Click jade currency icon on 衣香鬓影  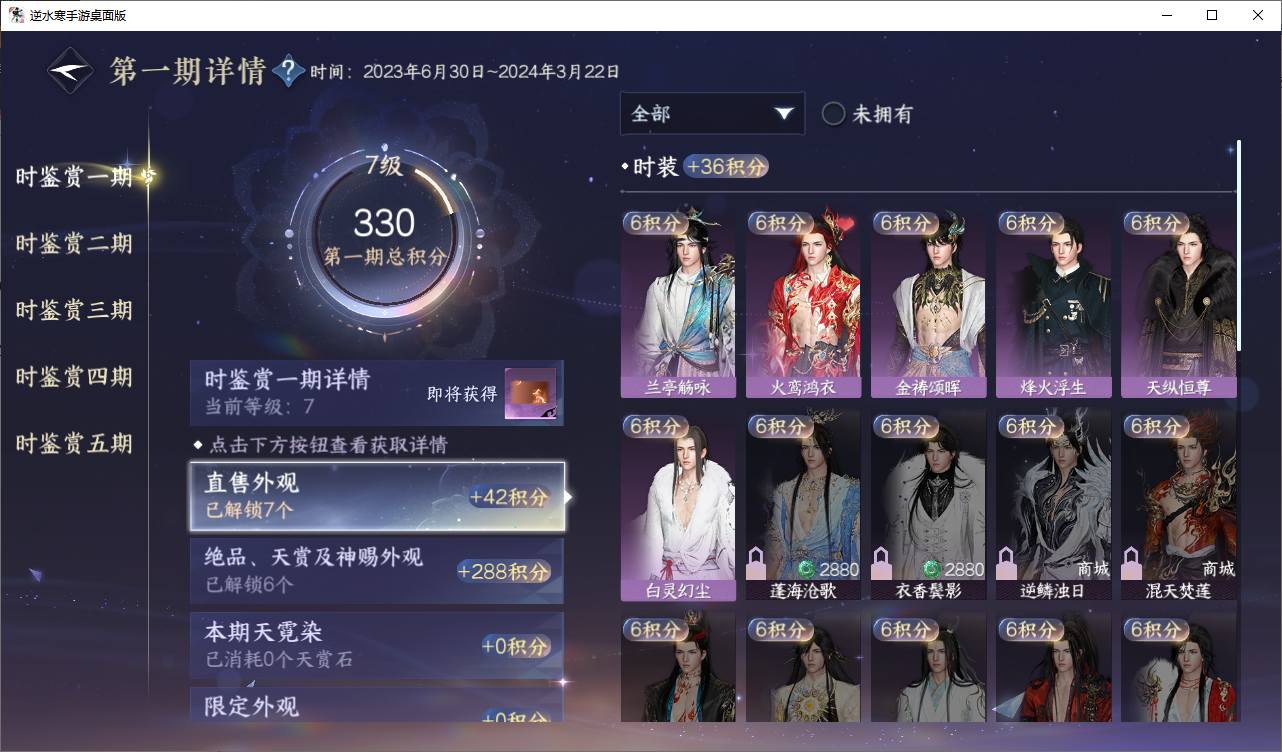(x=932, y=569)
